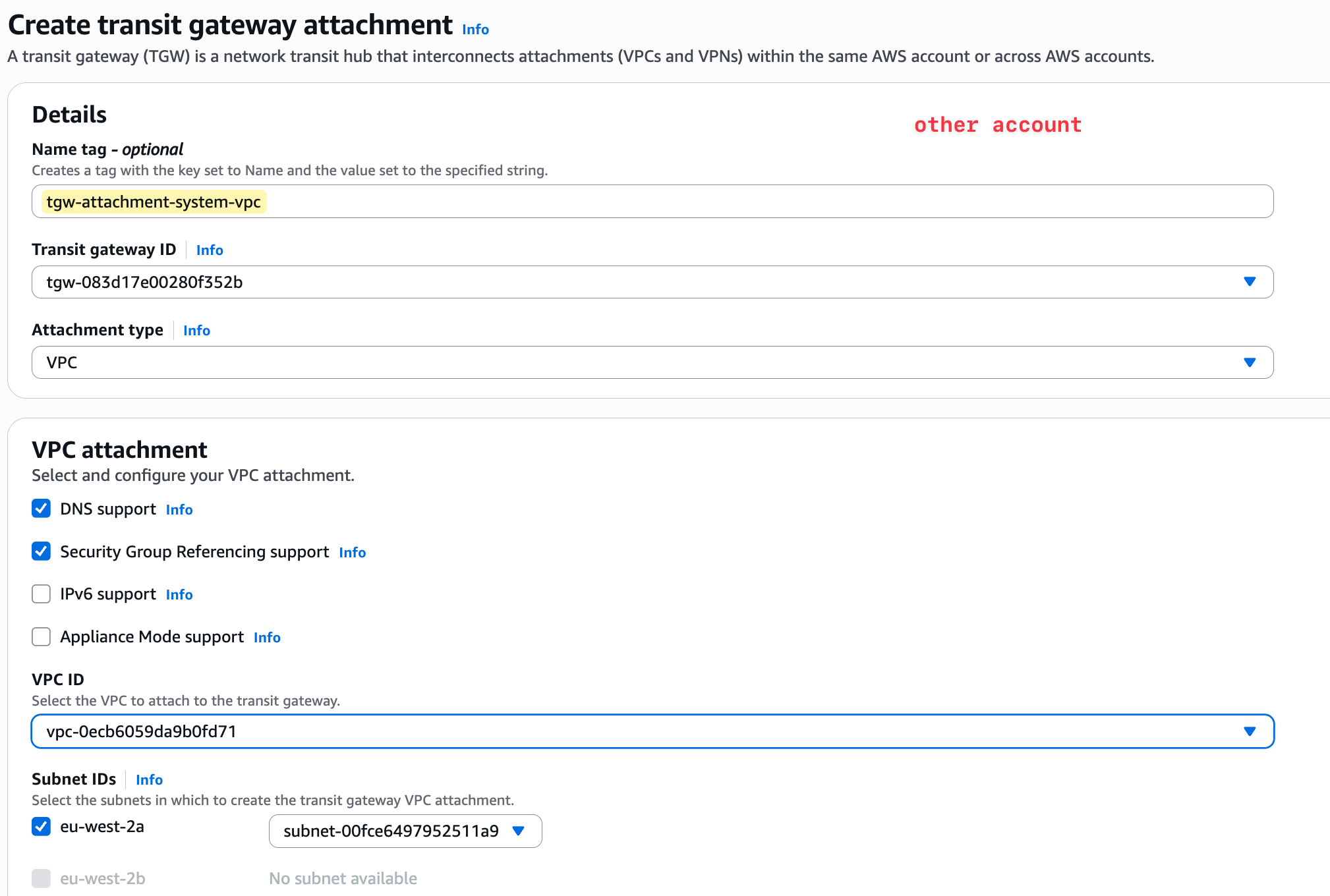
Task: Open the eu-west-2a subnet selection dropdown
Action: coord(405,831)
